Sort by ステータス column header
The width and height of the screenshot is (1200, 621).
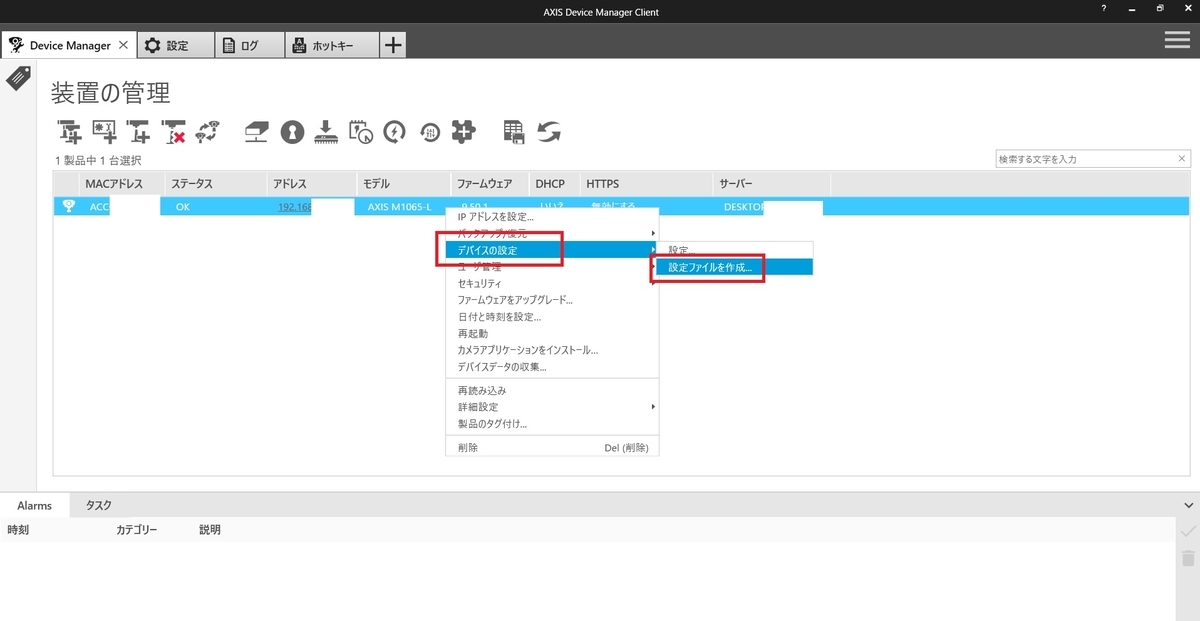[x=215, y=184]
